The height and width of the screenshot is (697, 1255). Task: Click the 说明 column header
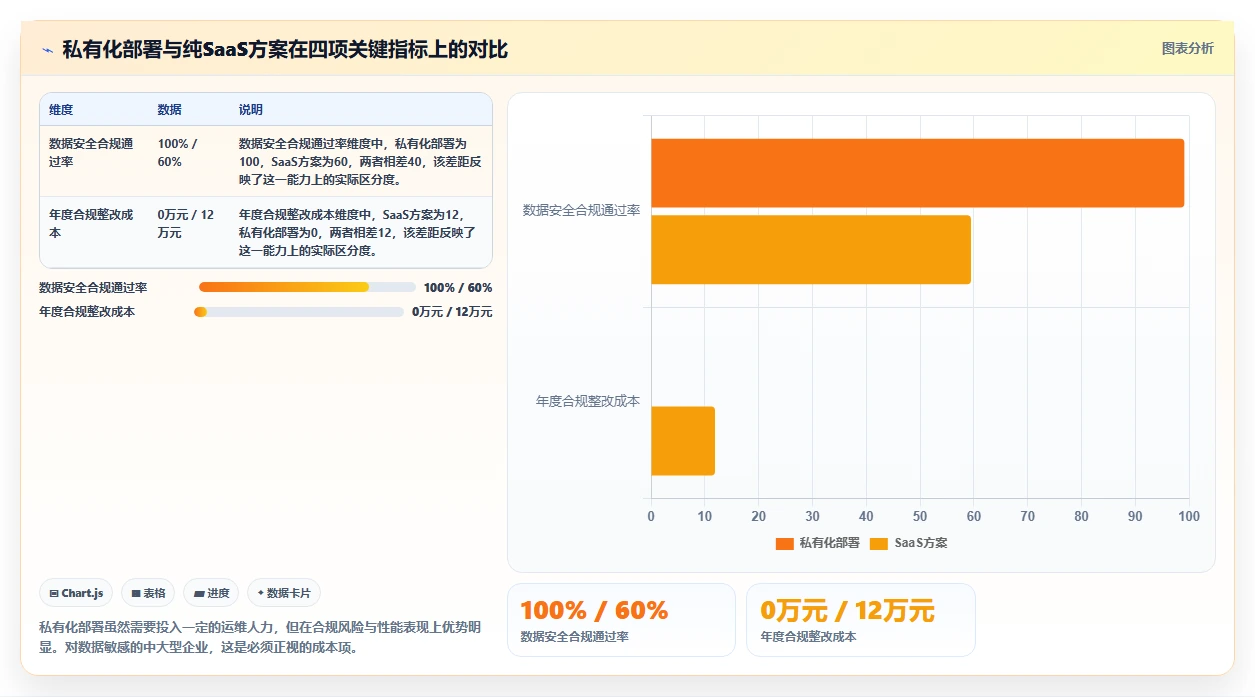point(251,110)
